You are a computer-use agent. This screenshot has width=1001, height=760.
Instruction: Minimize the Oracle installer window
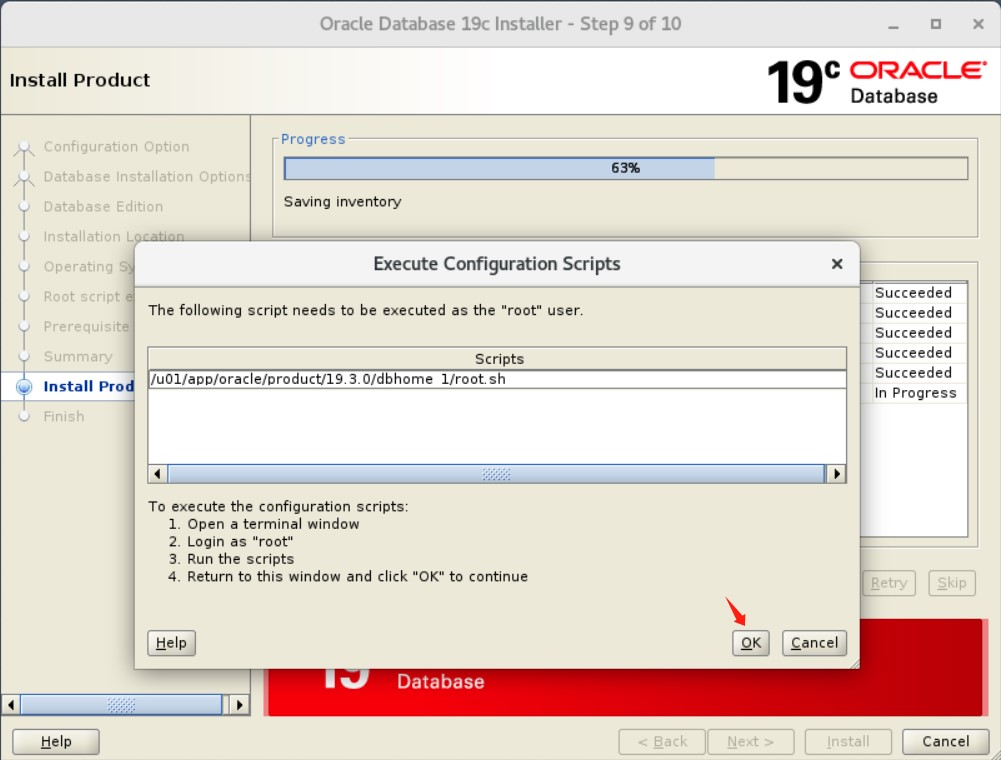(893, 25)
